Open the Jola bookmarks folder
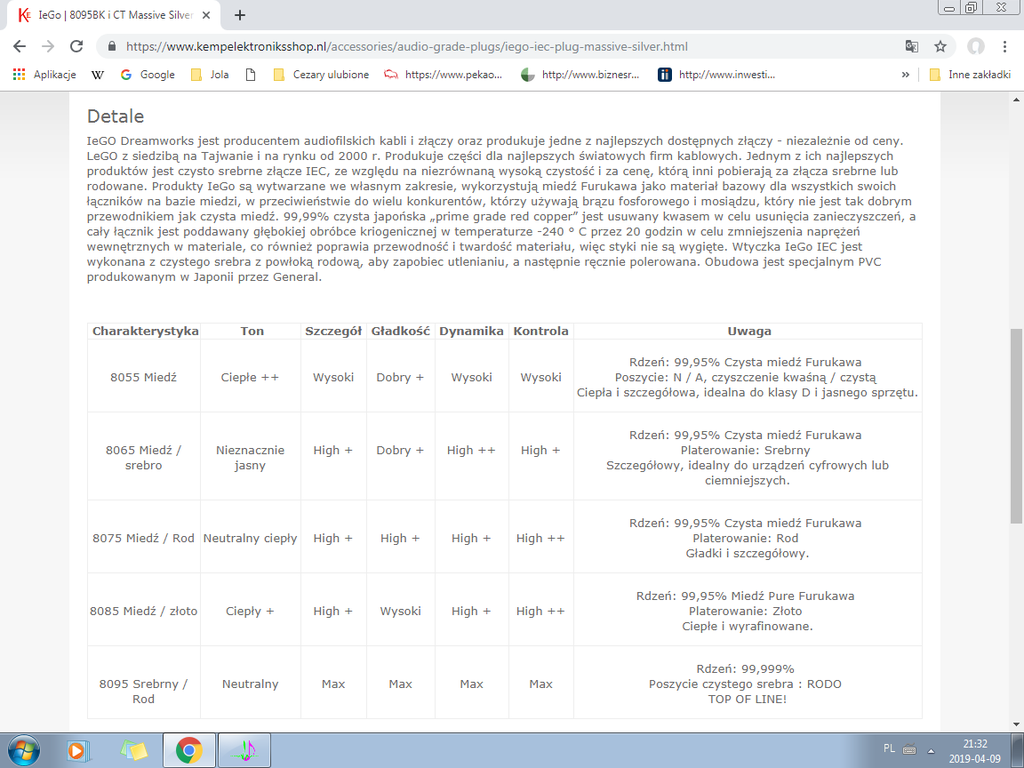This screenshot has height=768, width=1024. [210, 74]
